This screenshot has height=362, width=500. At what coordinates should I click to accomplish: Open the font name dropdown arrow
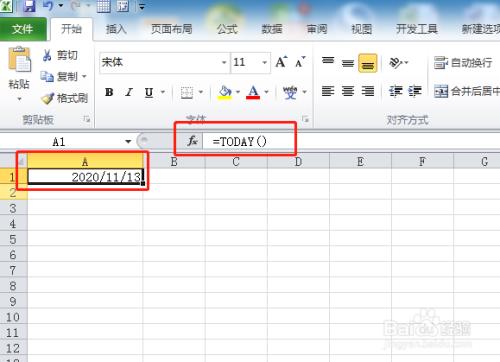[x=224, y=62]
